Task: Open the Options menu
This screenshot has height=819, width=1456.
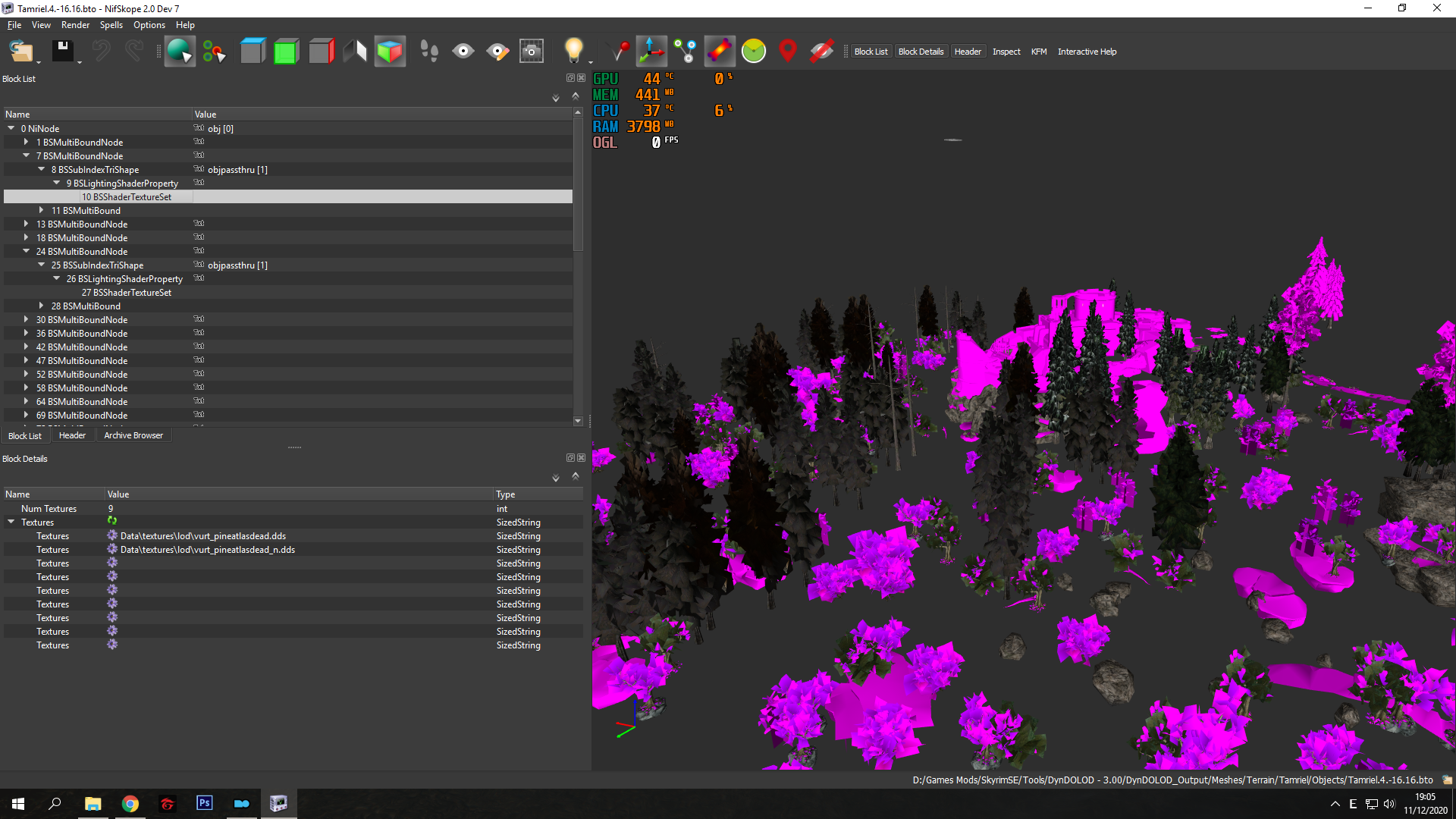Action: (149, 25)
